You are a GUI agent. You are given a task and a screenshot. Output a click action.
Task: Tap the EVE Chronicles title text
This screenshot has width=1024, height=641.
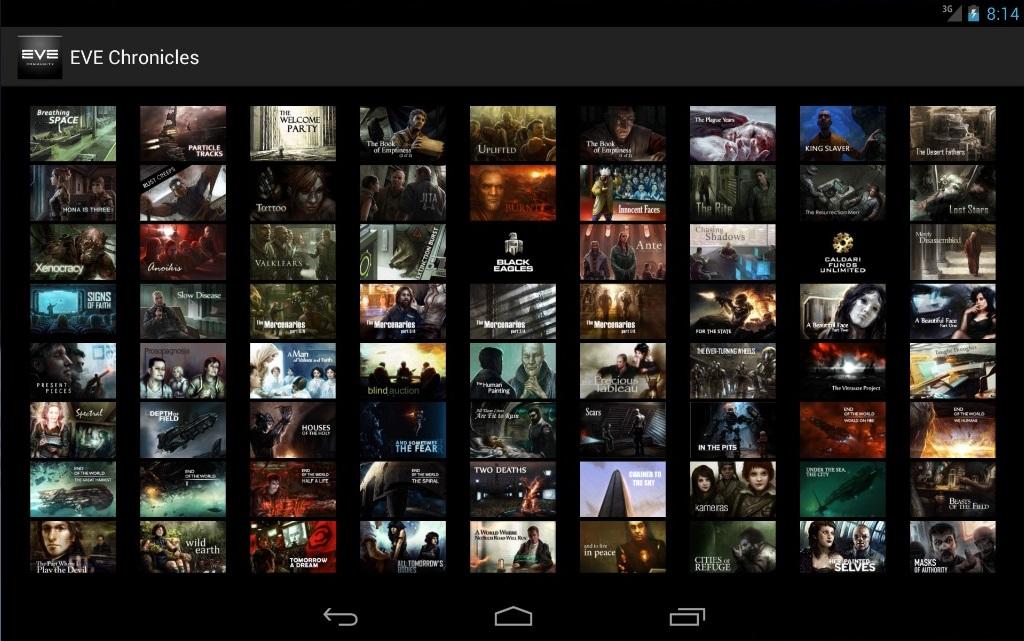tap(135, 57)
